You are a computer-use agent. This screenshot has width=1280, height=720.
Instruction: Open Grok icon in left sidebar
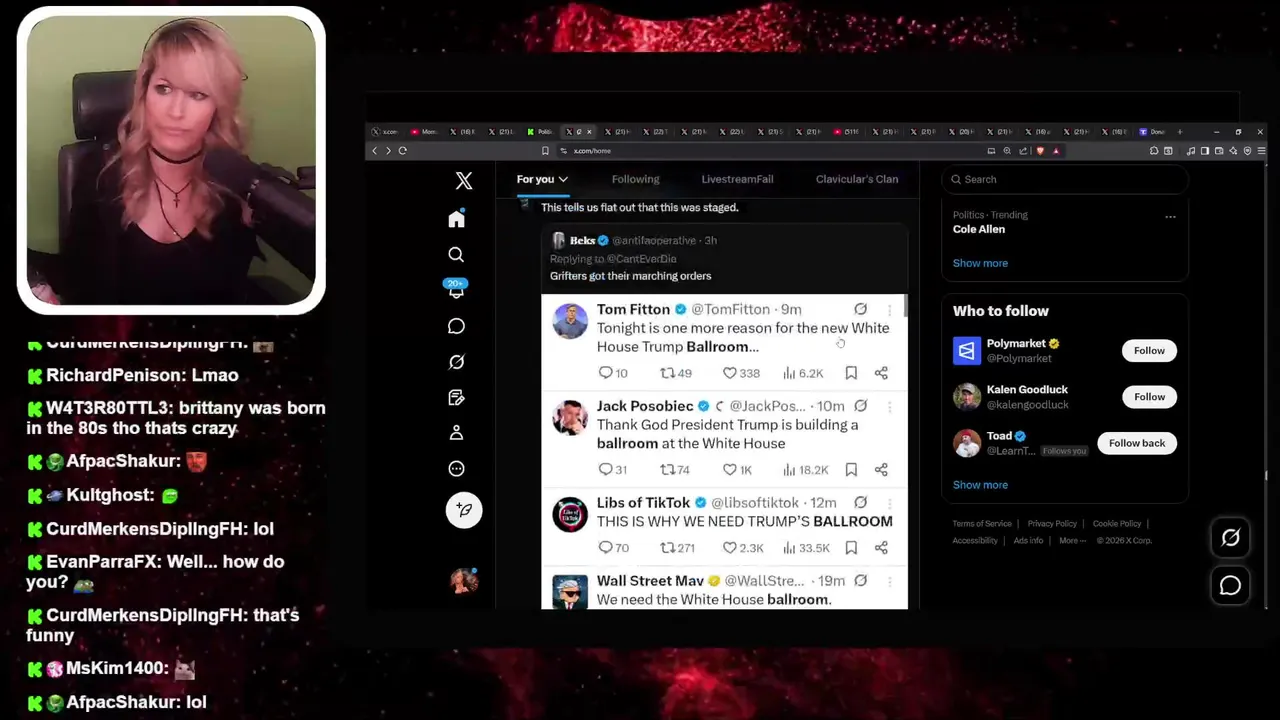point(456,362)
